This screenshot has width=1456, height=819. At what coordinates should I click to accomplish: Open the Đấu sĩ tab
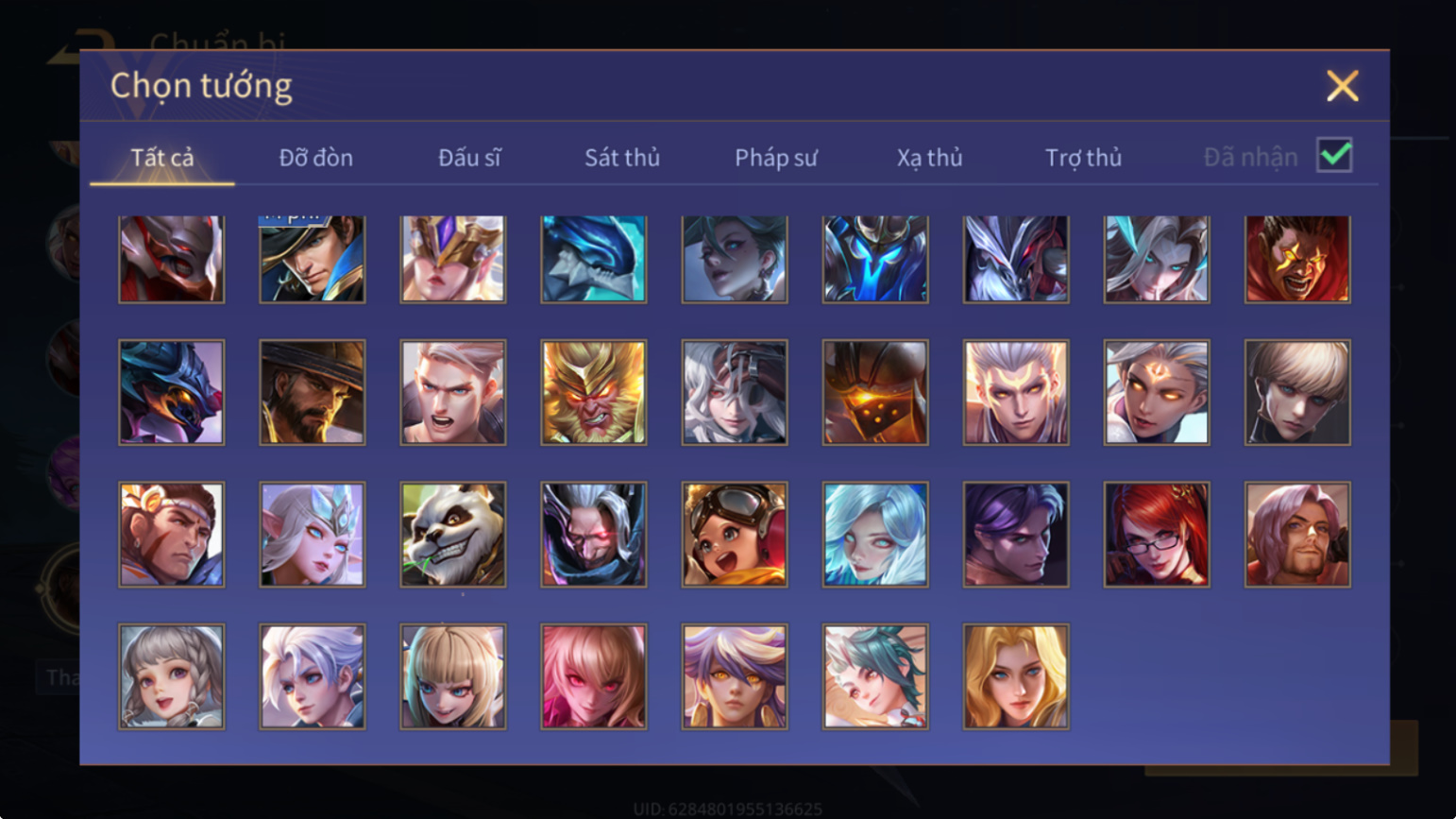point(469,158)
